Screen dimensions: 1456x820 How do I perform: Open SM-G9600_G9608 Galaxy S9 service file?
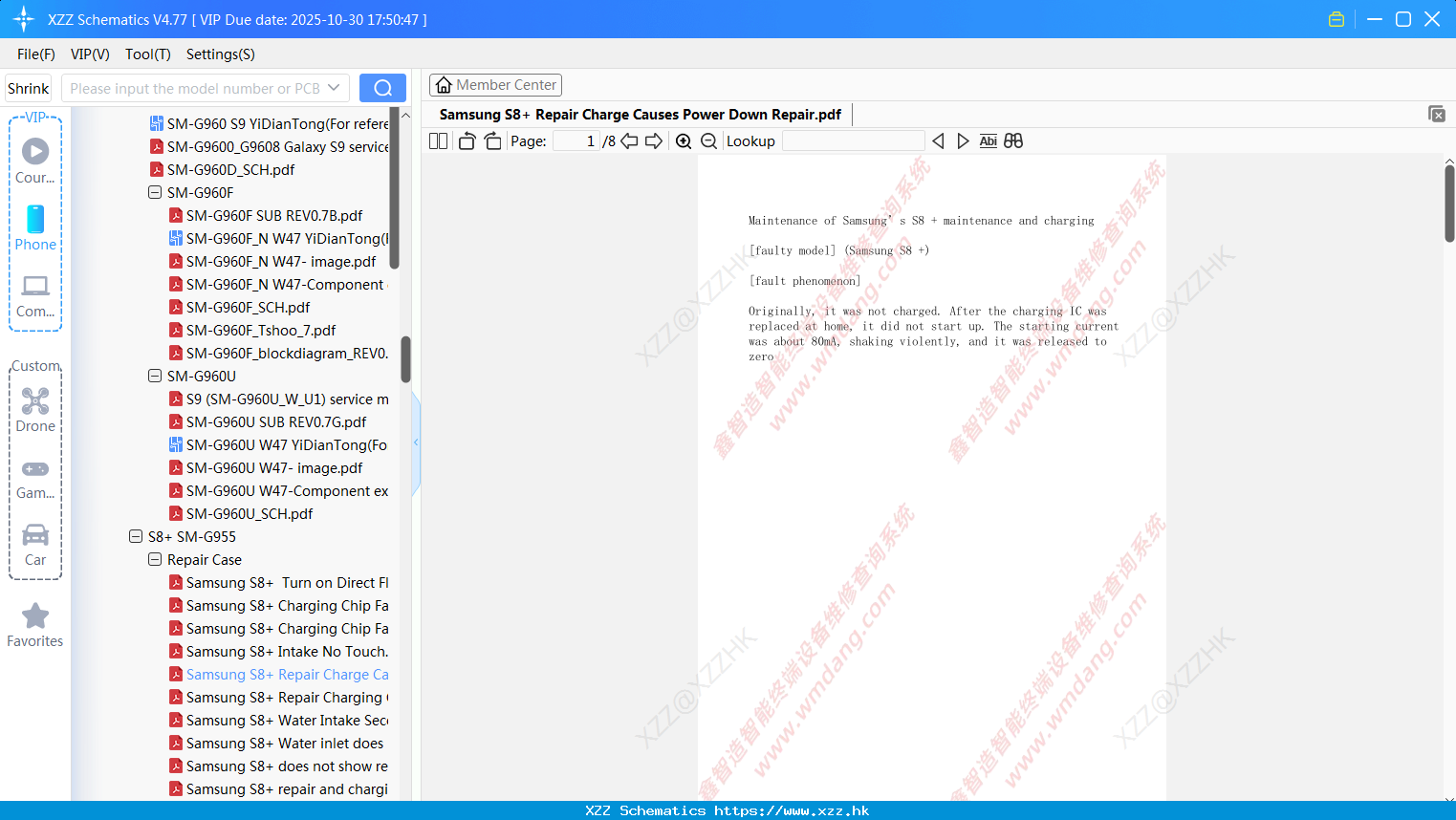point(269,146)
